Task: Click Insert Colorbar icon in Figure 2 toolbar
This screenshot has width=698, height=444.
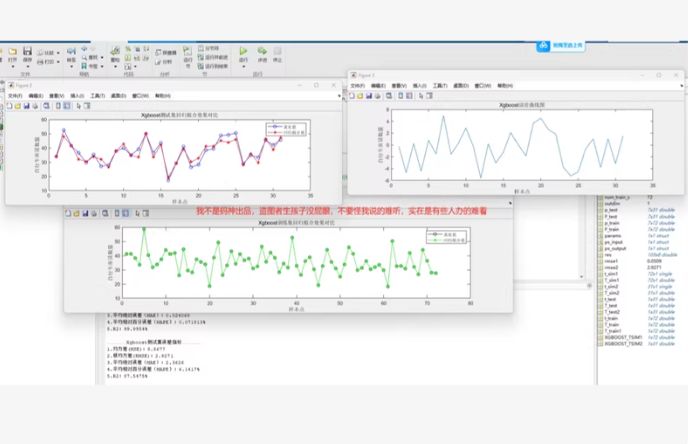Action: (58, 106)
